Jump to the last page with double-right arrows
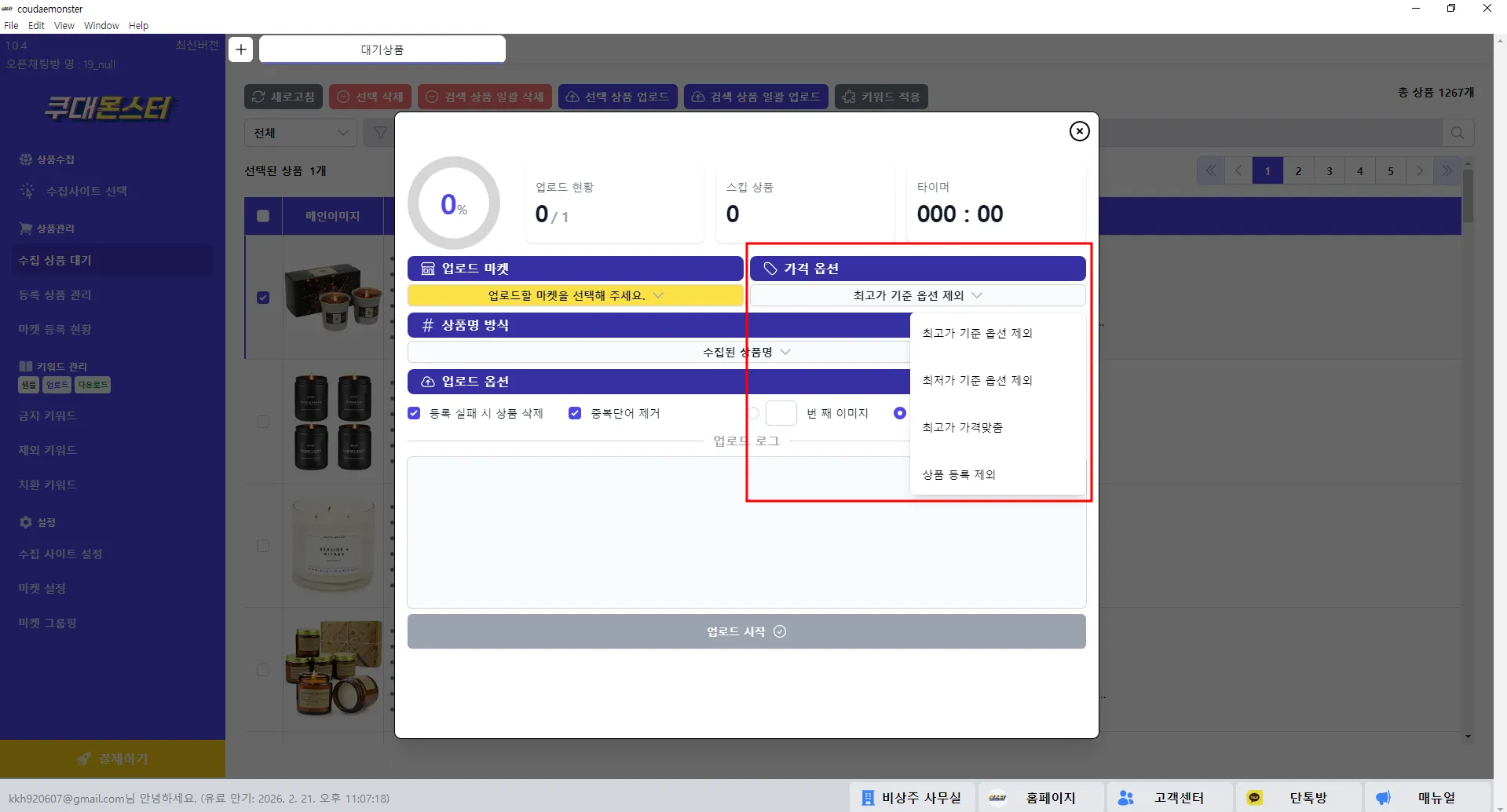 (1447, 170)
